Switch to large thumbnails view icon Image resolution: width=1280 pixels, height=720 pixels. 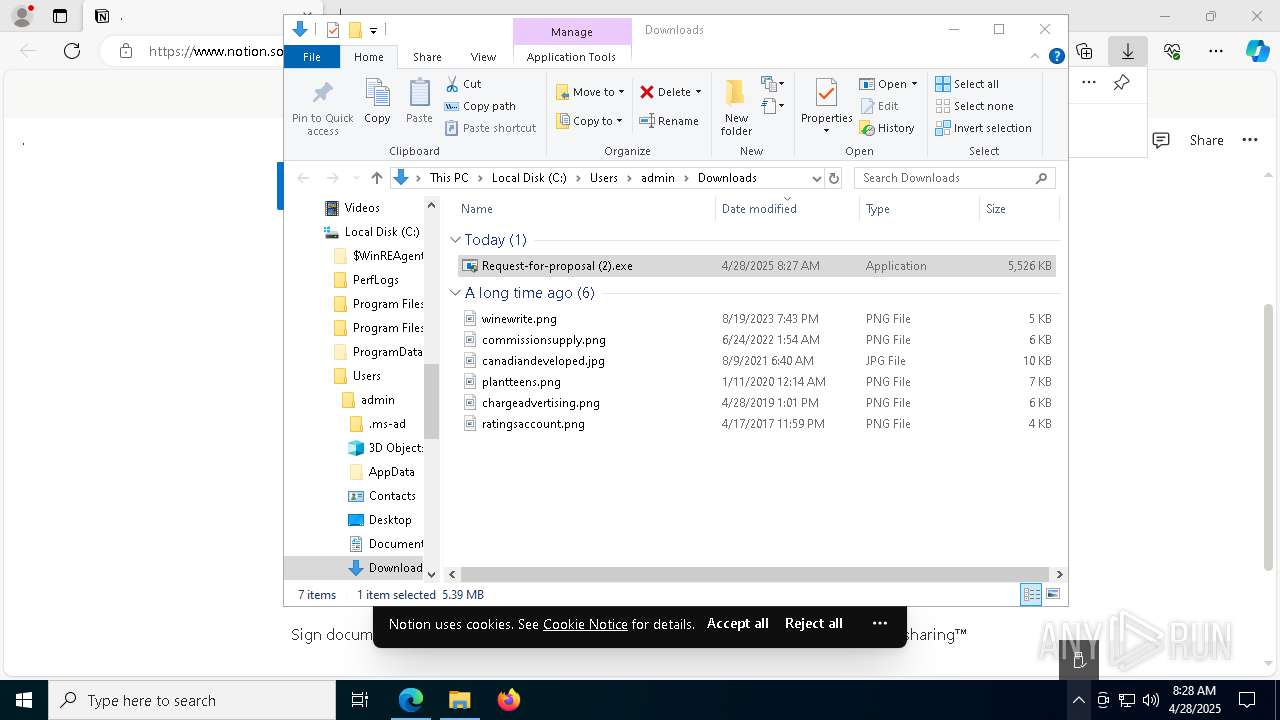click(x=1052, y=595)
